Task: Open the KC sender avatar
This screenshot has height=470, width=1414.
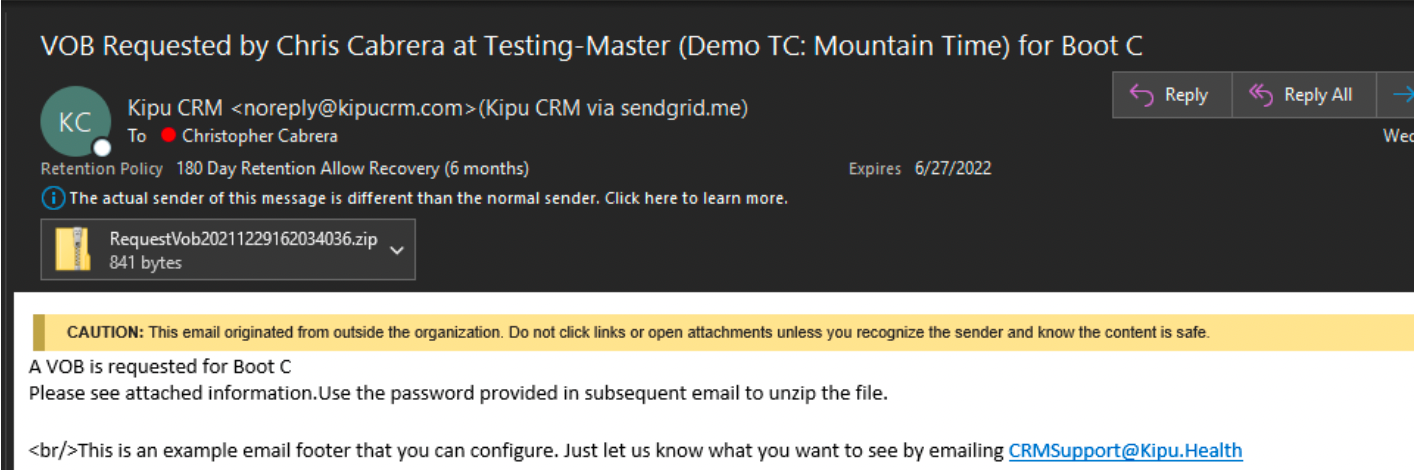Action: 75,121
